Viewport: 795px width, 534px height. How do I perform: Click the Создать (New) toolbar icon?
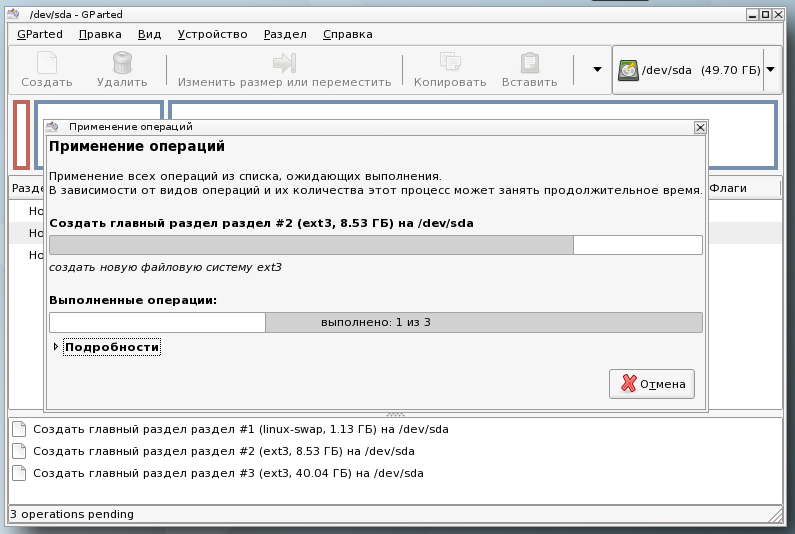pyautogui.click(x=47, y=63)
